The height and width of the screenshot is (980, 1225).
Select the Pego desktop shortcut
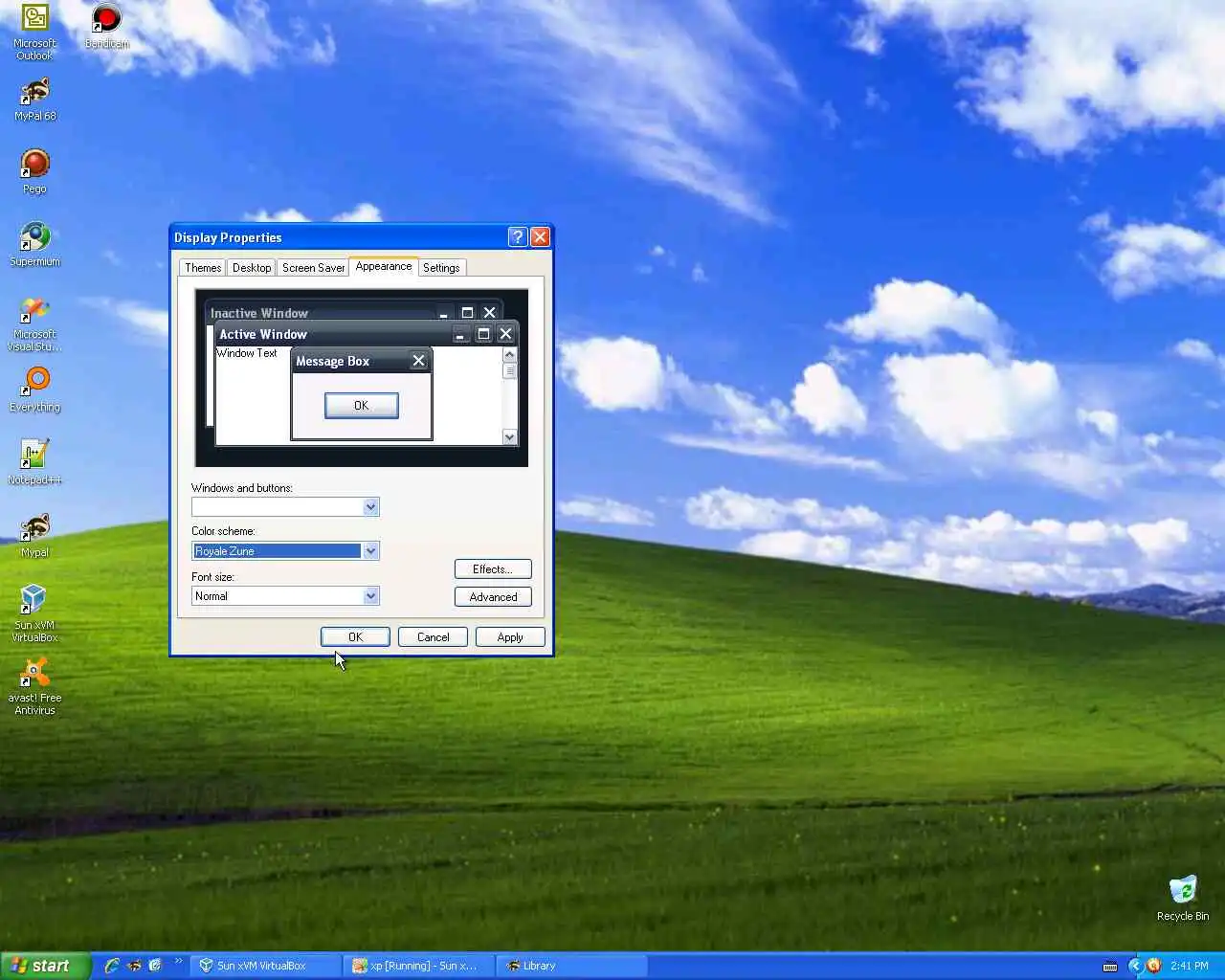[x=34, y=172]
